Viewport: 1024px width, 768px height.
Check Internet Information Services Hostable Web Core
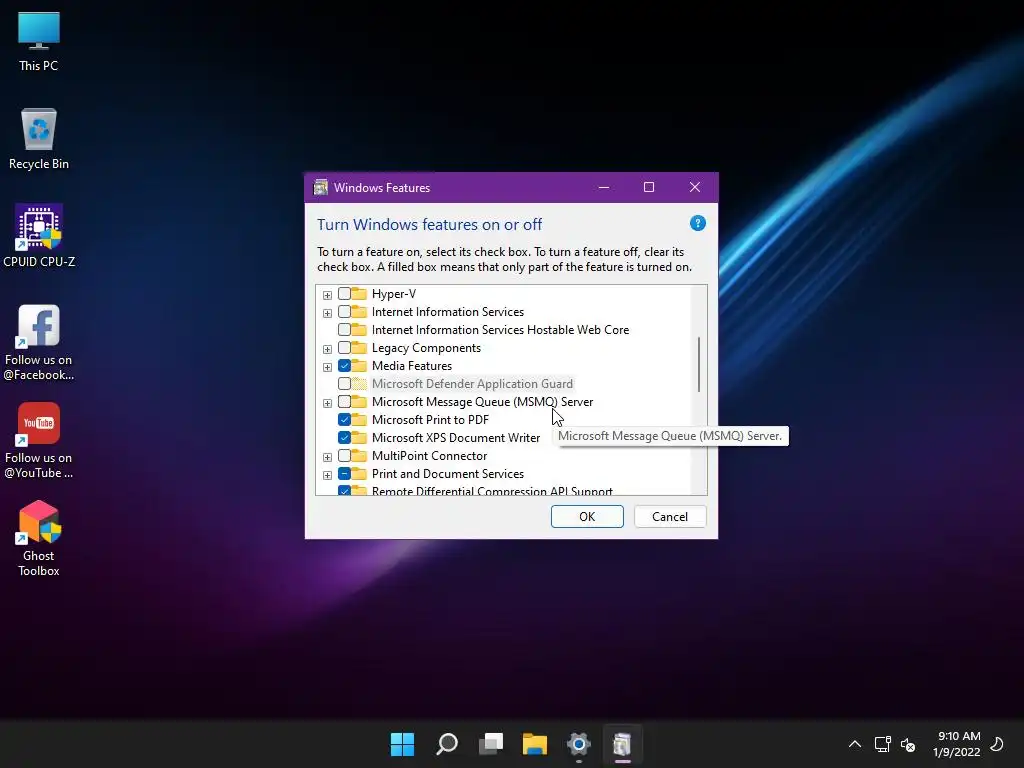point(344,330)
